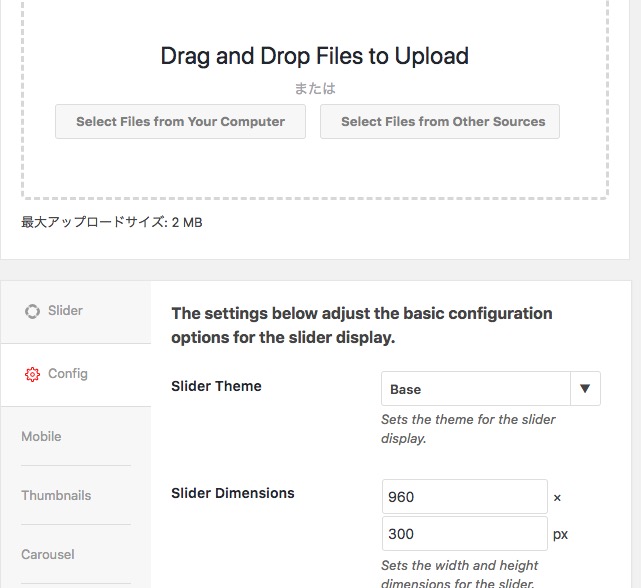Click the Slider Theme field label
Viewport: 641px width, 588px height.
pos(216,386)
